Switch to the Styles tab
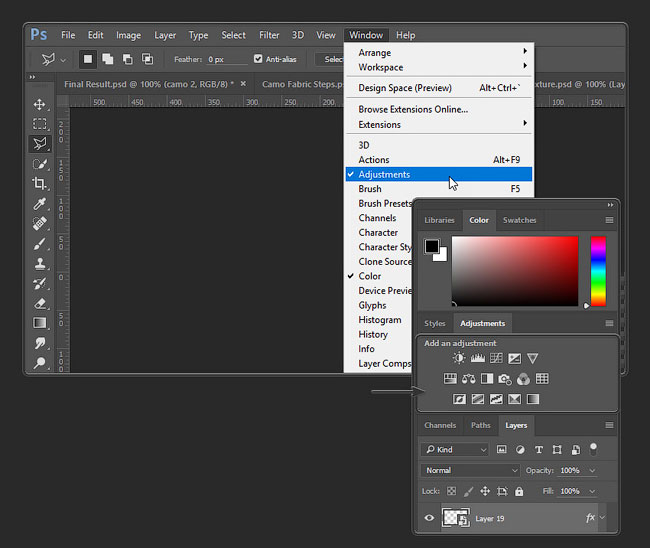650x548 pixels. 434,323
